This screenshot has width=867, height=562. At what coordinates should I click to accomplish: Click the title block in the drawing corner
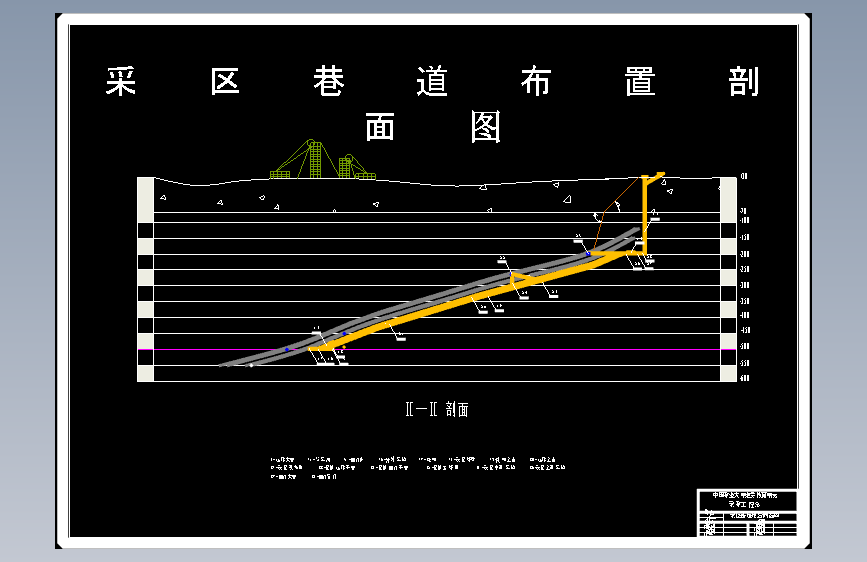tap(747, 513)
